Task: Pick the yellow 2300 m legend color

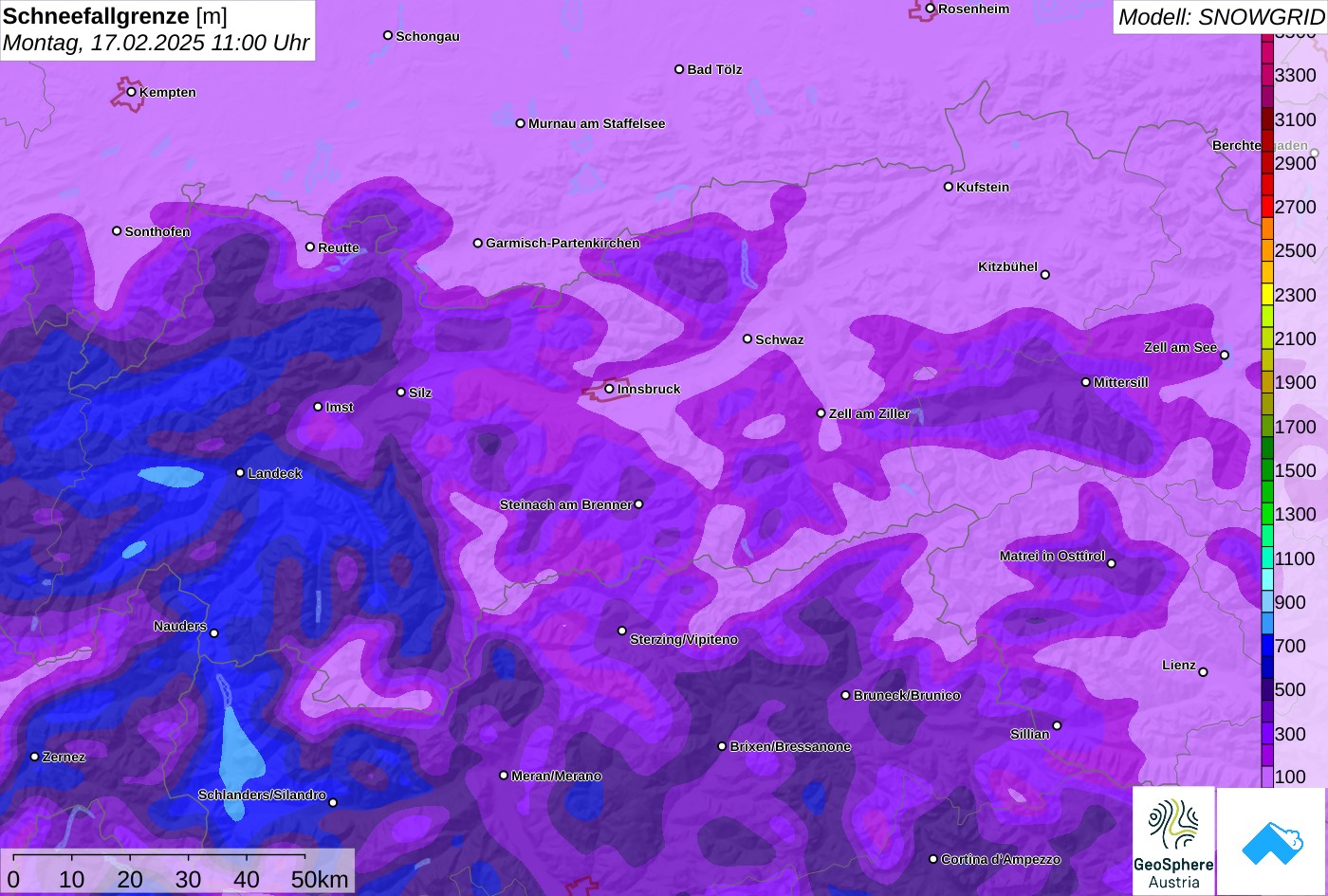Action: point(1266,295)
